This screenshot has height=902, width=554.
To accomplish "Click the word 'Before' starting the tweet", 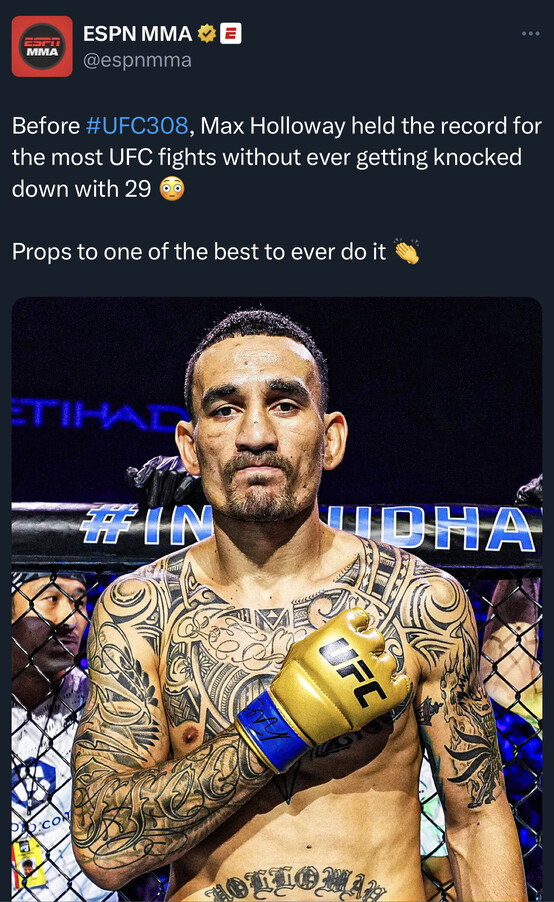I will (x=46, y=125).
